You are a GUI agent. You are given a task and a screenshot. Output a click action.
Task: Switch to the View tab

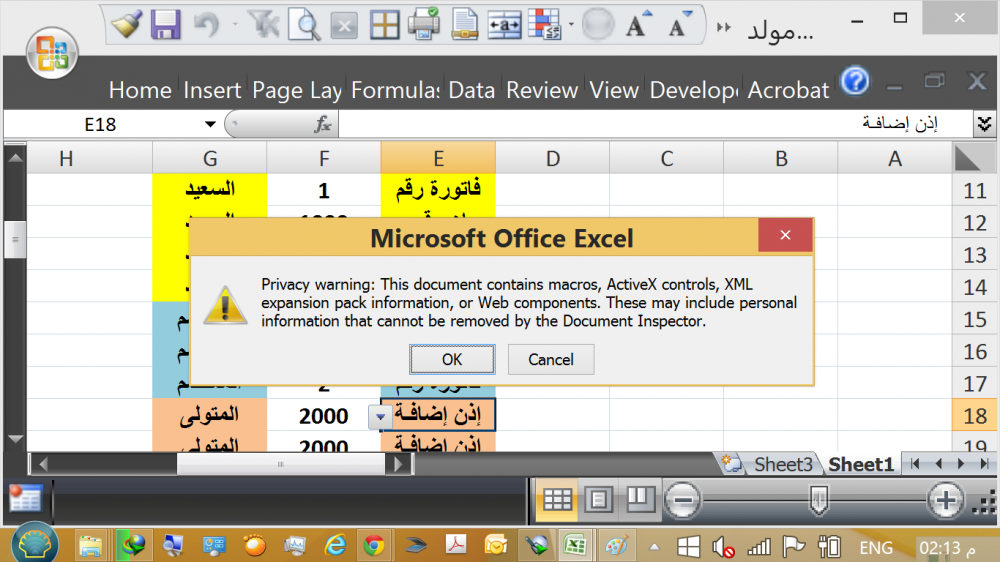point(614,90)
